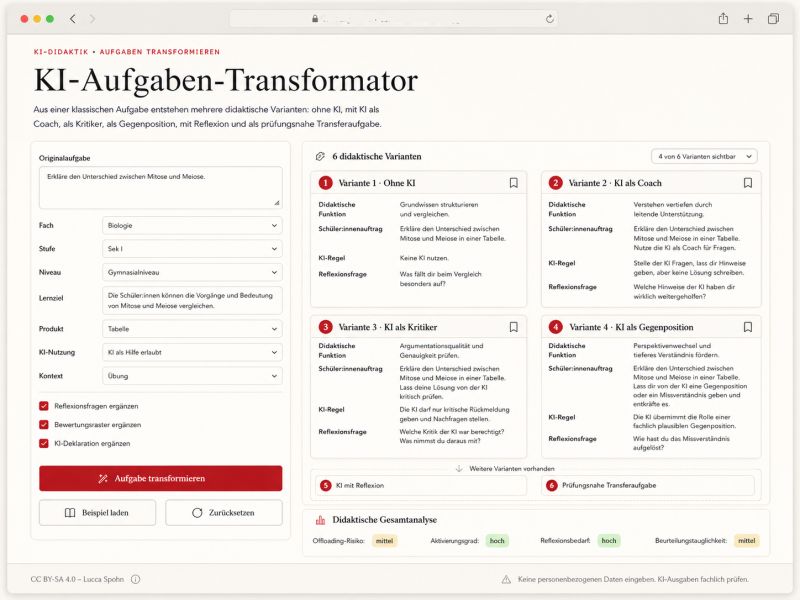This screenshot has width=800, height=600.
Task: Open collapsed variant 6 Prüfungsnahe Transferaufgabe
Action: click(x=648, y=485)
